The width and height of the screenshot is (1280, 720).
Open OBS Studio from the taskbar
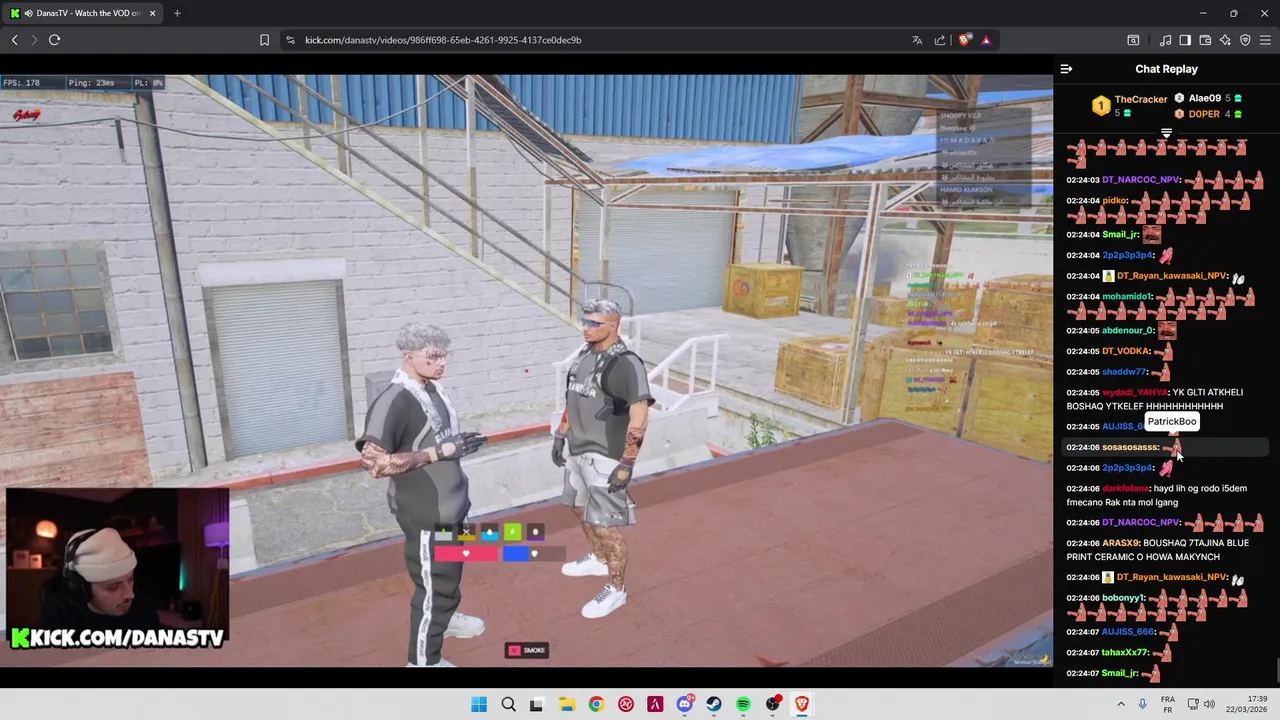(x=772, y=704)
